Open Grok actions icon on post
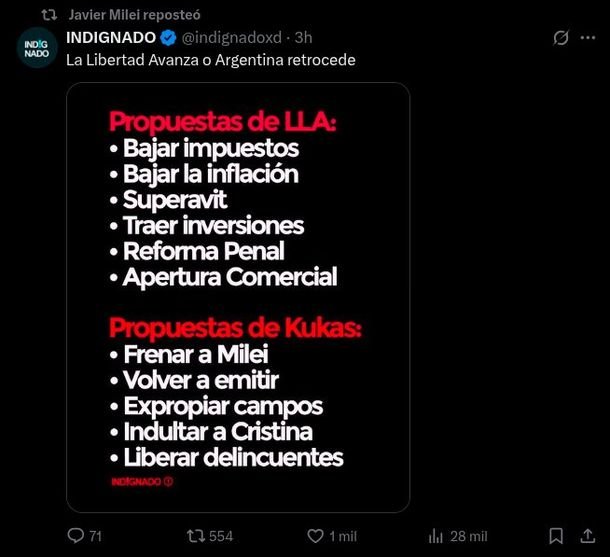The height and width of the screenshot is (557, 610). (x=561, y=38)
